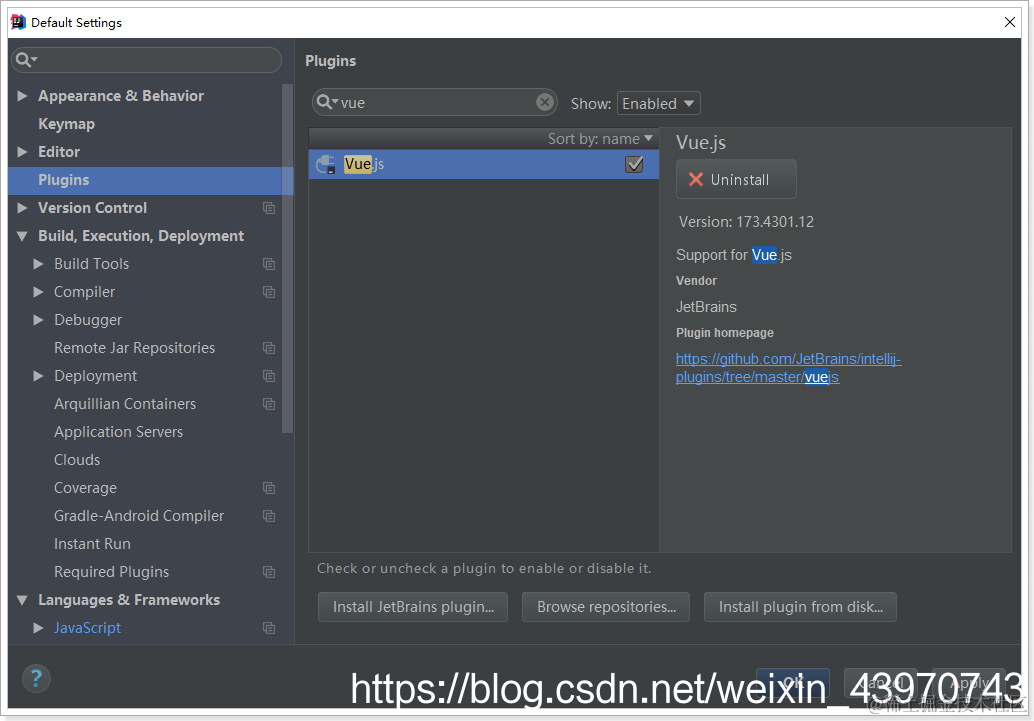The image size is (1034, 721).
Task: Collapse Build, Execution, Deployment section
Action: [x=22, y=235]
